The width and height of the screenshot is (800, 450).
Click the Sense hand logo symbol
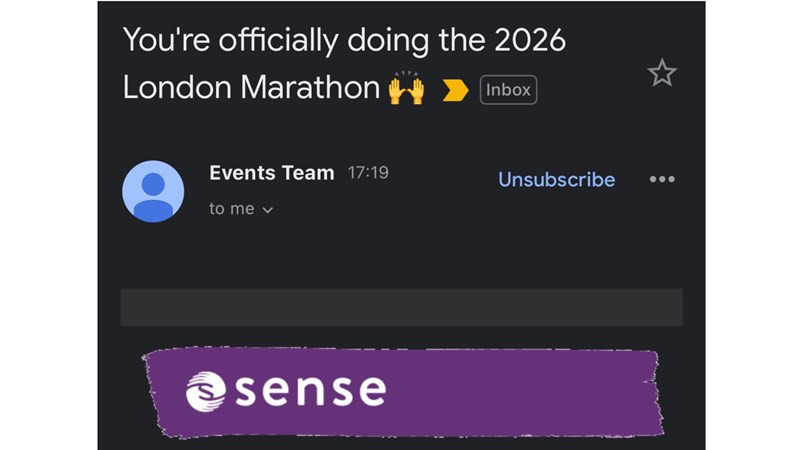[x=207, y=391]
